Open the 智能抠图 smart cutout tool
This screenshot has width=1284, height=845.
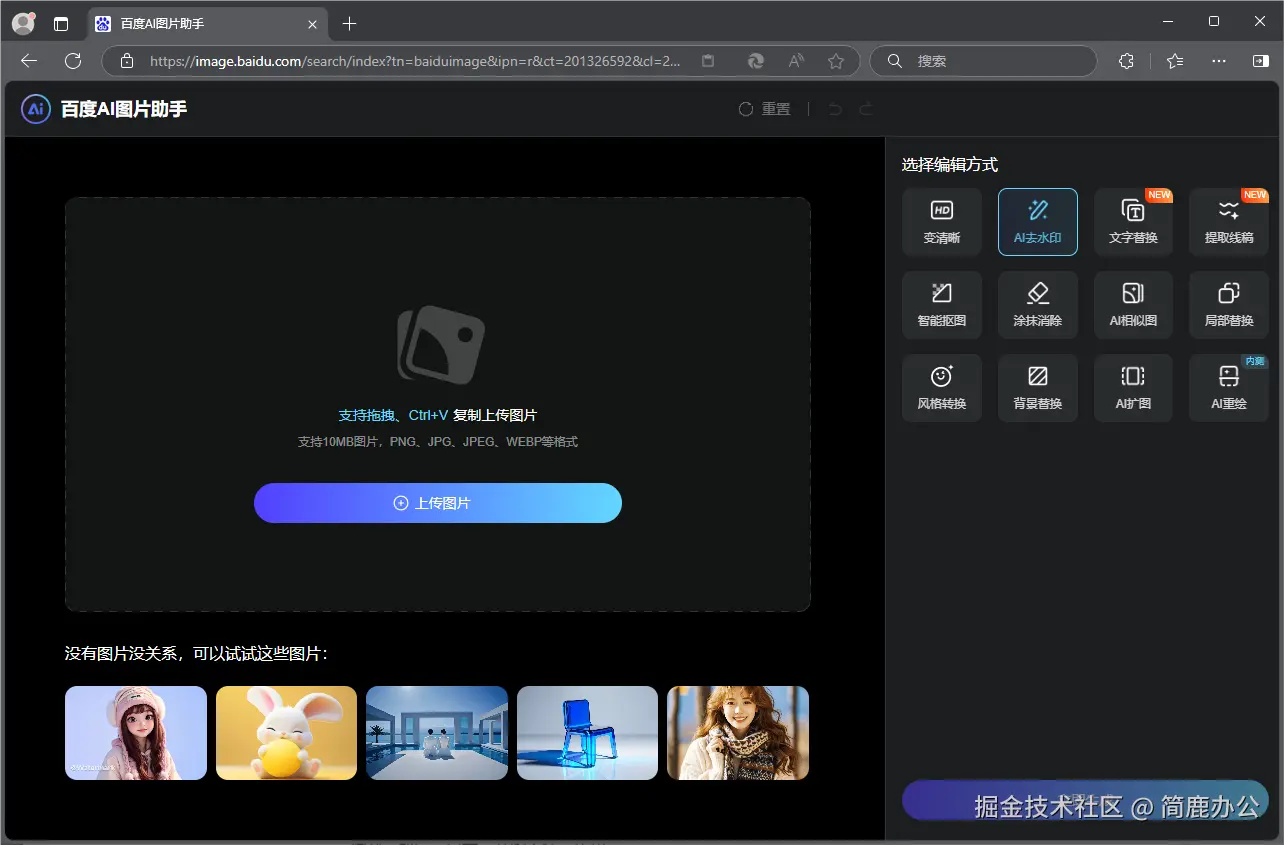[941, 304]
